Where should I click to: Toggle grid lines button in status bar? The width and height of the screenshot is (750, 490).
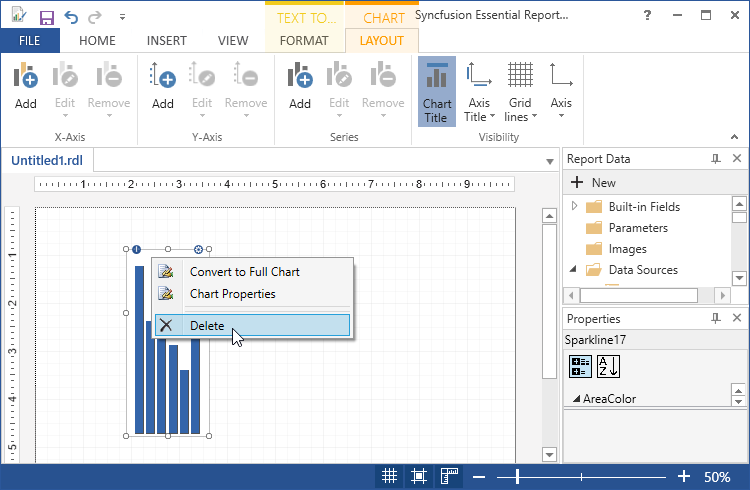389,477
